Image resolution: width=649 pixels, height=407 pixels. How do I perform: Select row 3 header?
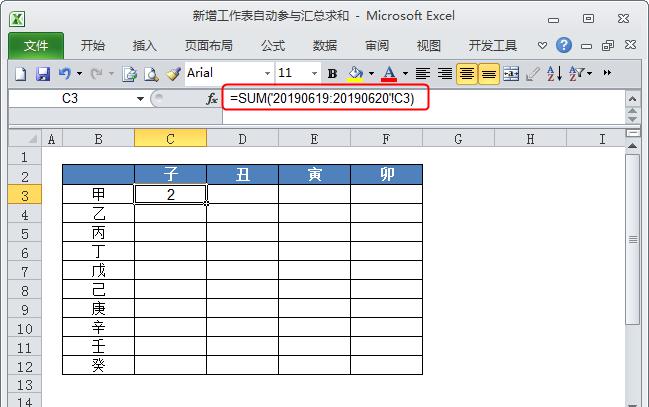click(25, 195)
